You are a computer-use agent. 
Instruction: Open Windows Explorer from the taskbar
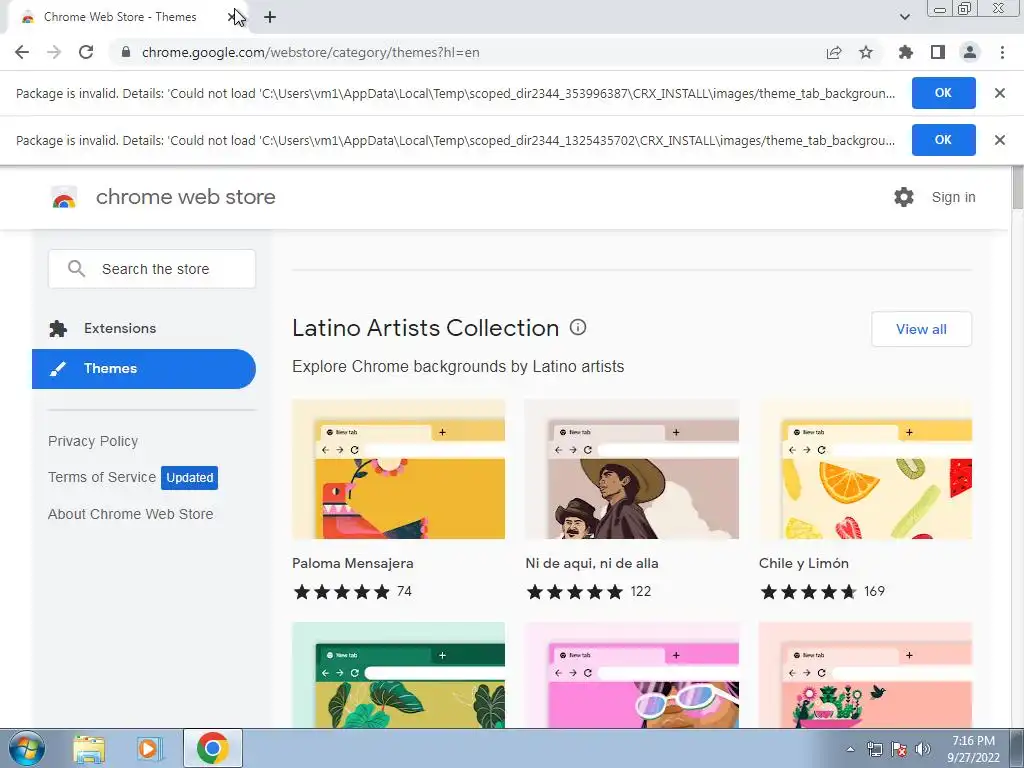tap(89, 748)
